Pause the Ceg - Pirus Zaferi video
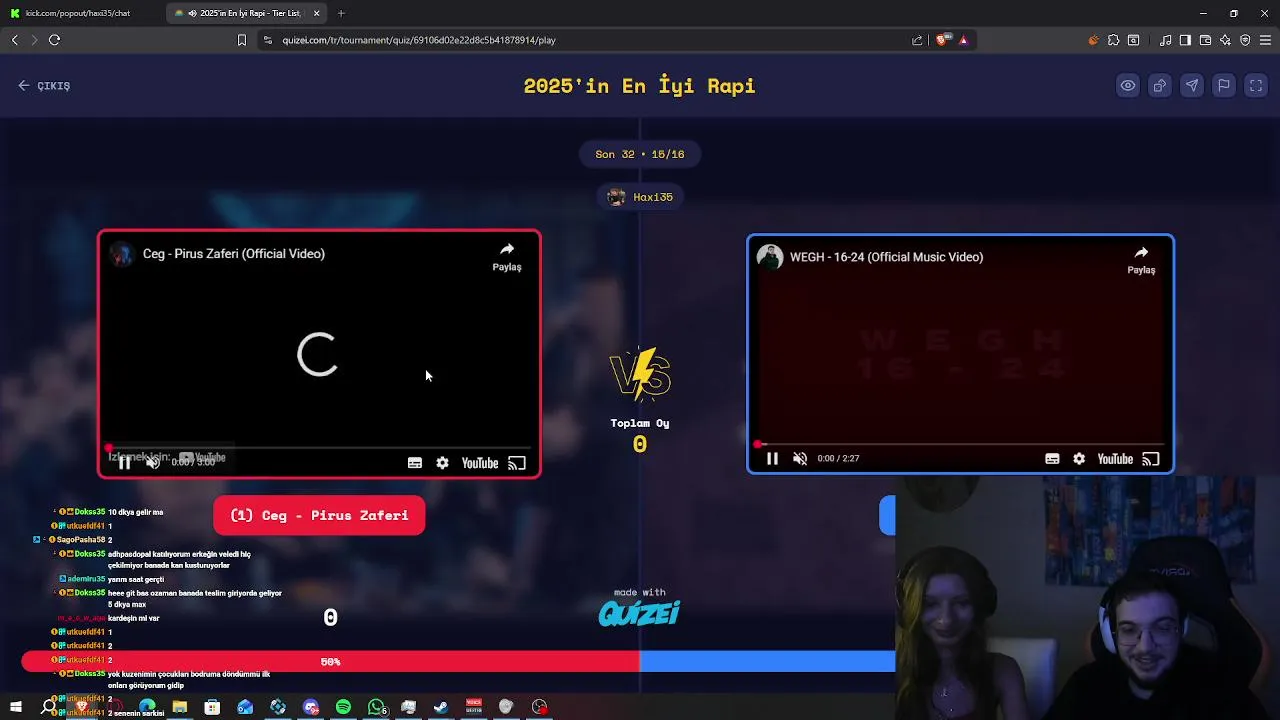 pos(124,462)
